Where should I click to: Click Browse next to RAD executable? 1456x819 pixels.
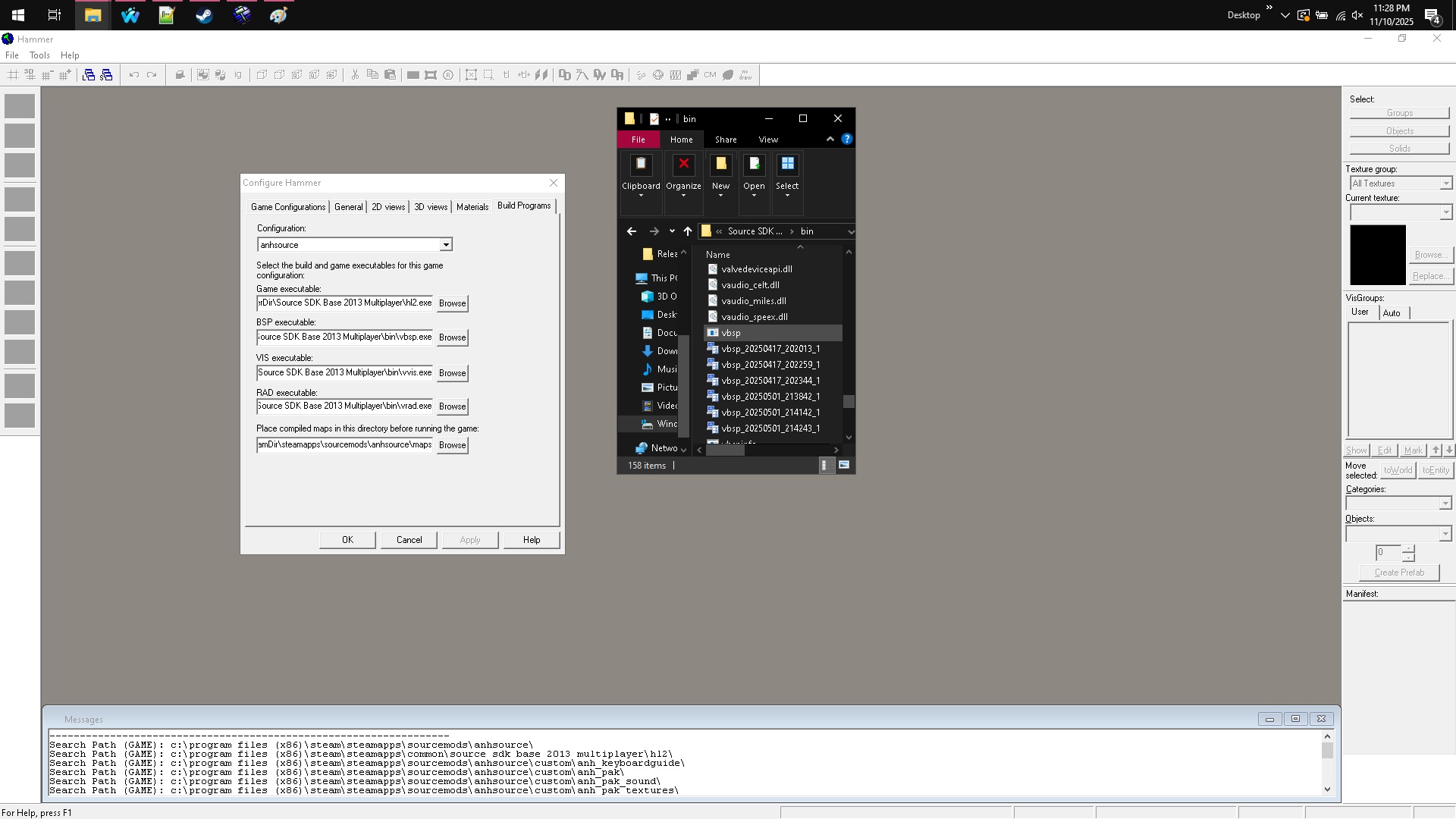tap(453, 406)
